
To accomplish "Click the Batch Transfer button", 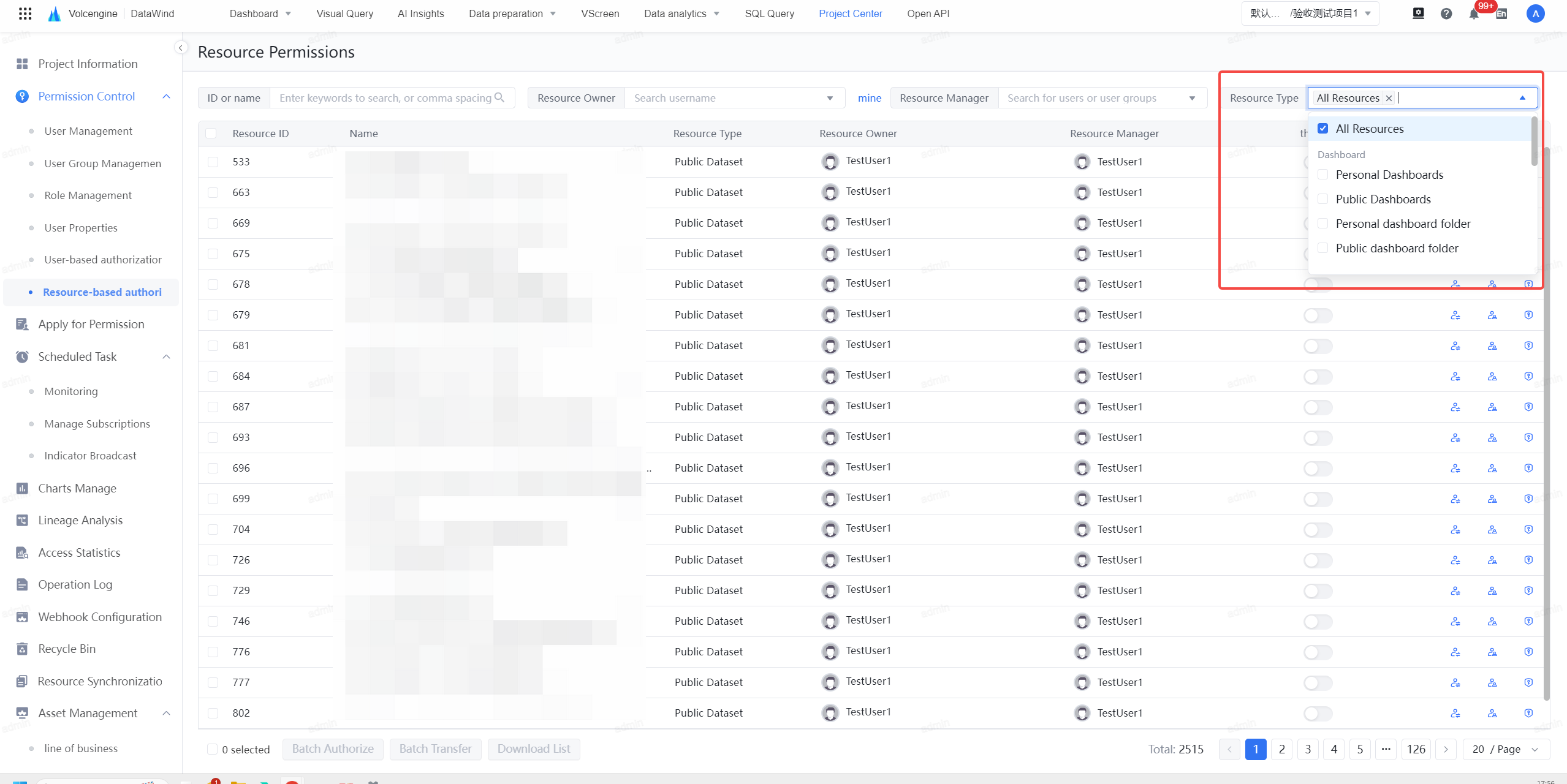I will [x=435, y=749].
